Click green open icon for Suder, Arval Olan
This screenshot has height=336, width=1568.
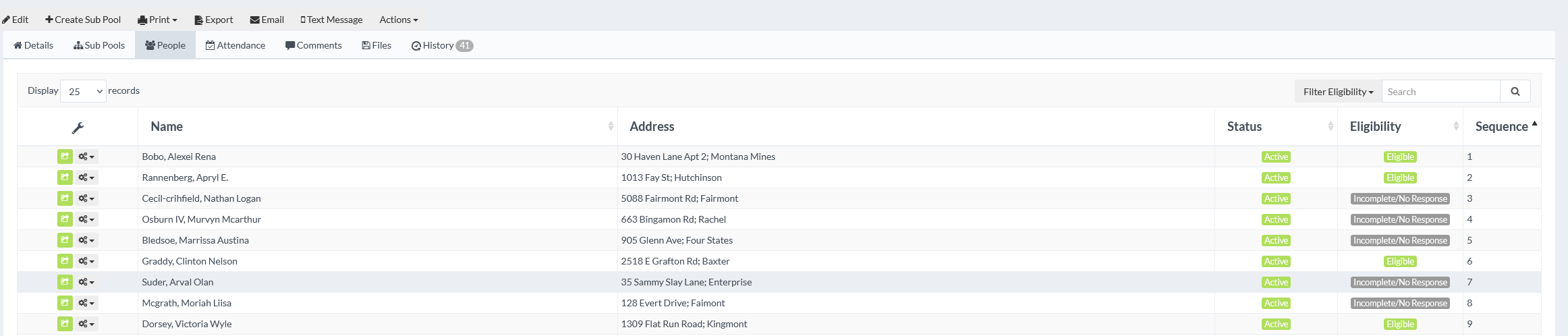click(65, 282)
